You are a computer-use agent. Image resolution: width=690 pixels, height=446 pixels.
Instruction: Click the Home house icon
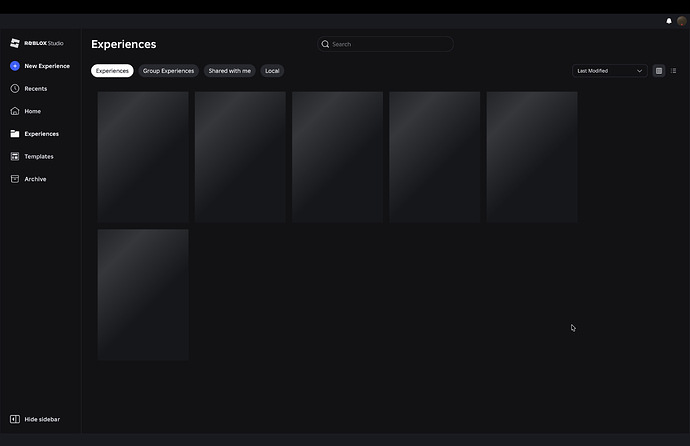coord(15,111)
